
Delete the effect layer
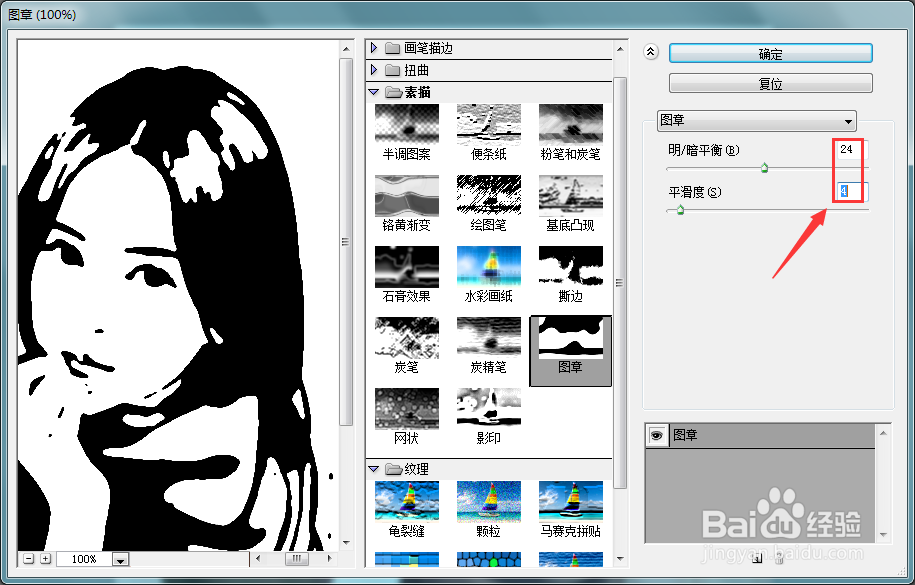[778, 559]
